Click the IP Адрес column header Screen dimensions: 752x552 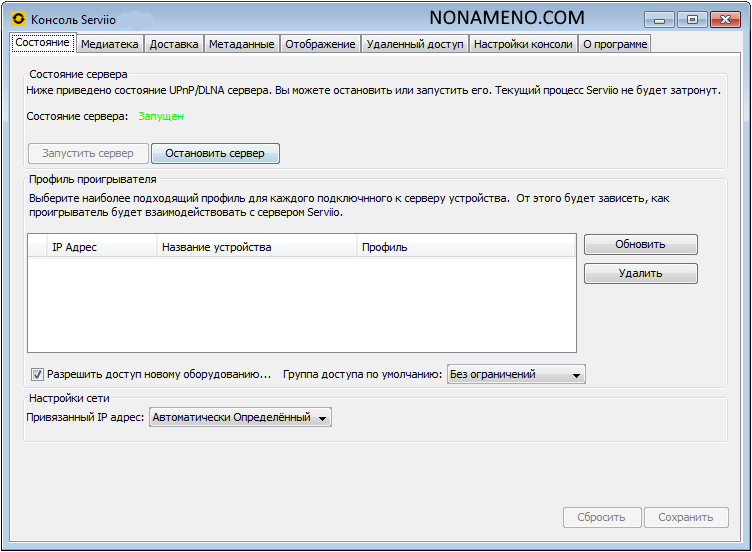(x=92, y=247)
